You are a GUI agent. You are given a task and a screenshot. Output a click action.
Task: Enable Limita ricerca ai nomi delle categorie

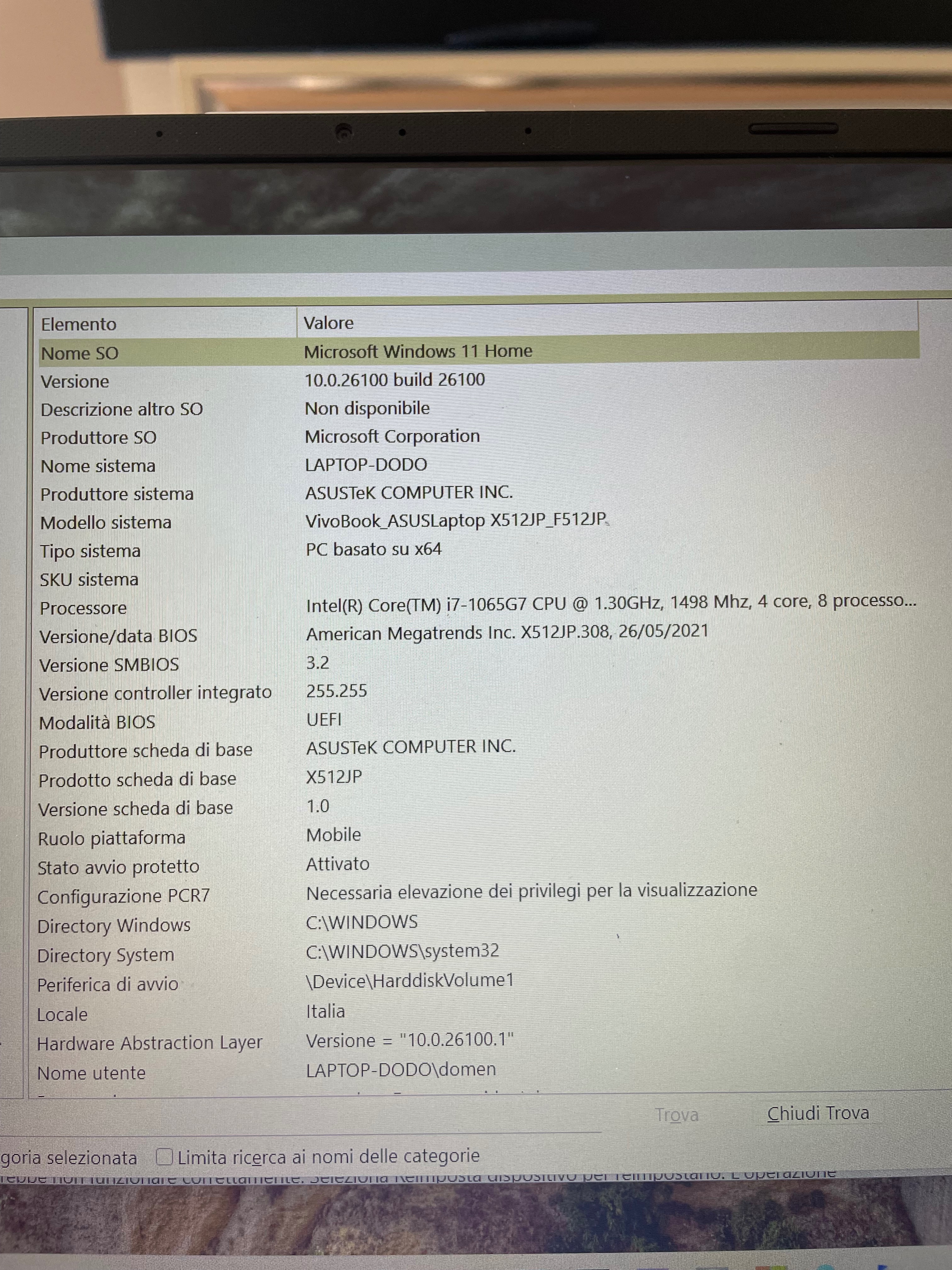click(x=165, y=1156)
